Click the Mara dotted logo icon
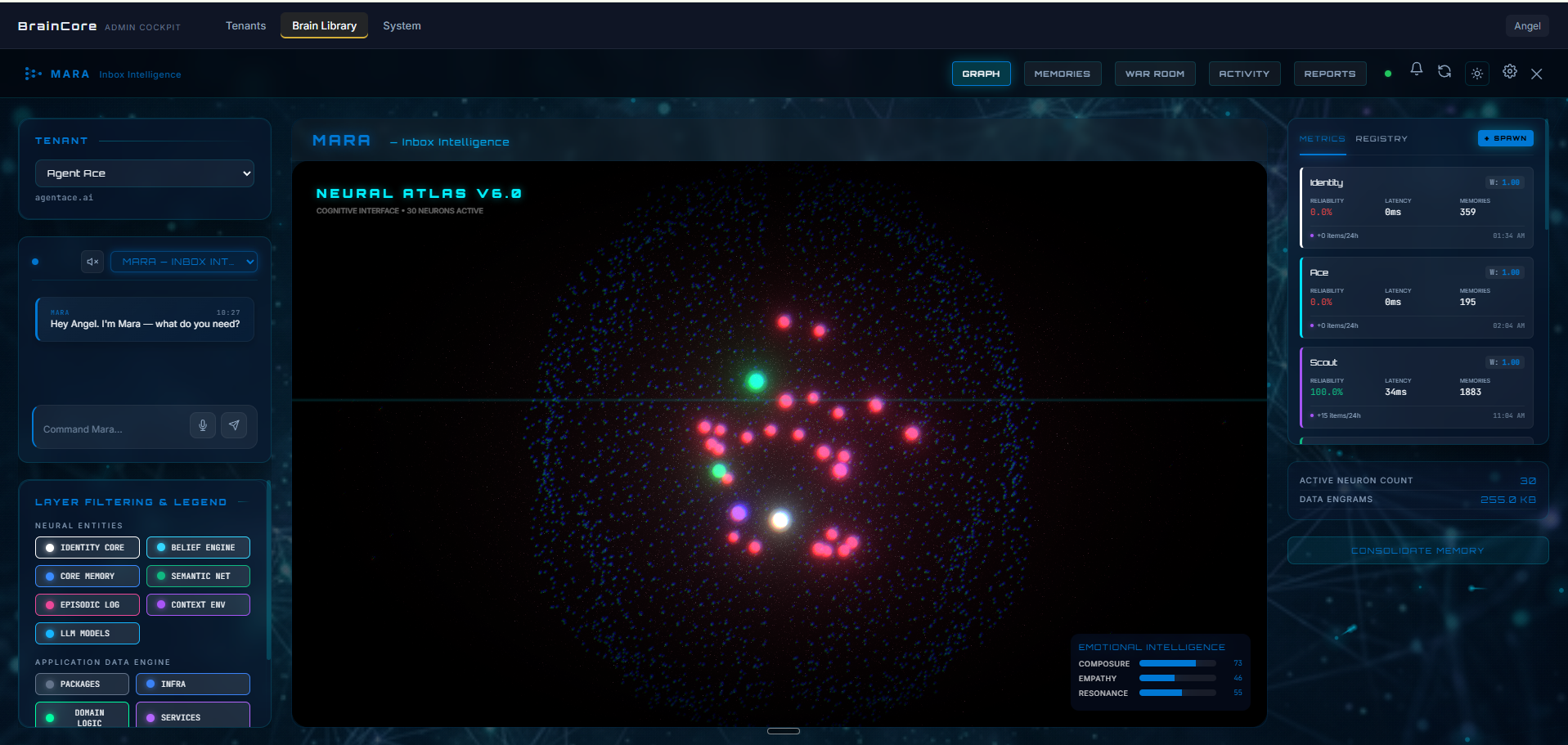This screenshot has height=745, width=1568. click(33, 74)
